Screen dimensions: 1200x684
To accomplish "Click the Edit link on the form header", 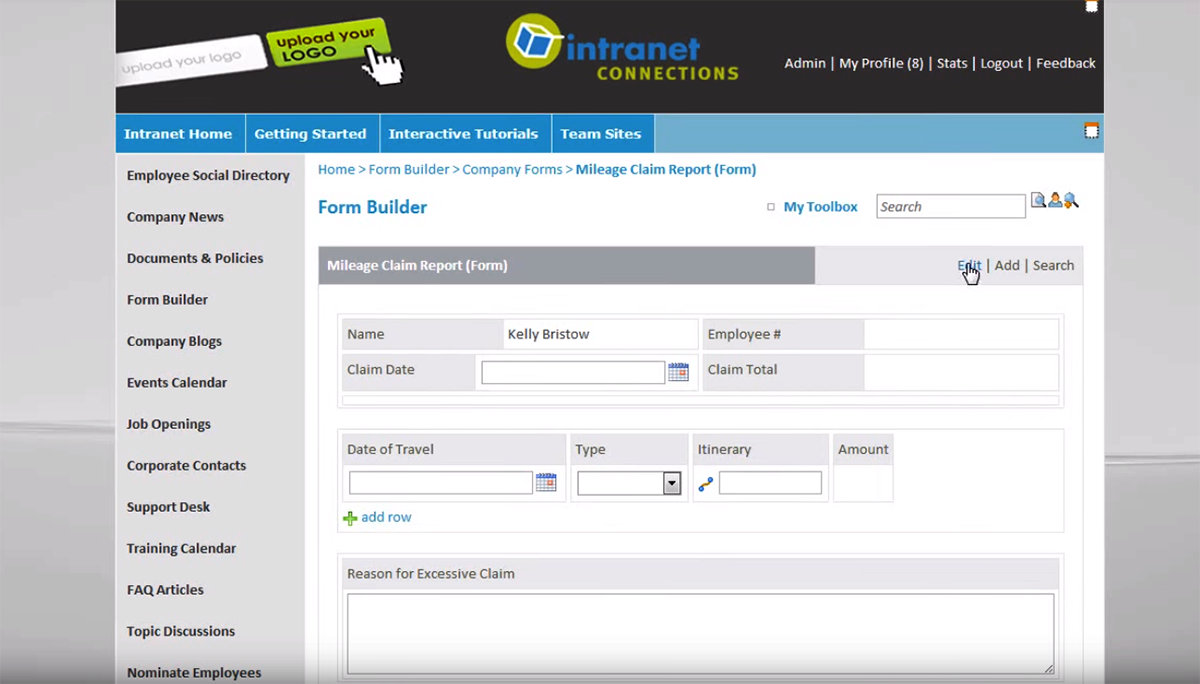I will pyautogui.click(x=968, y=265).
